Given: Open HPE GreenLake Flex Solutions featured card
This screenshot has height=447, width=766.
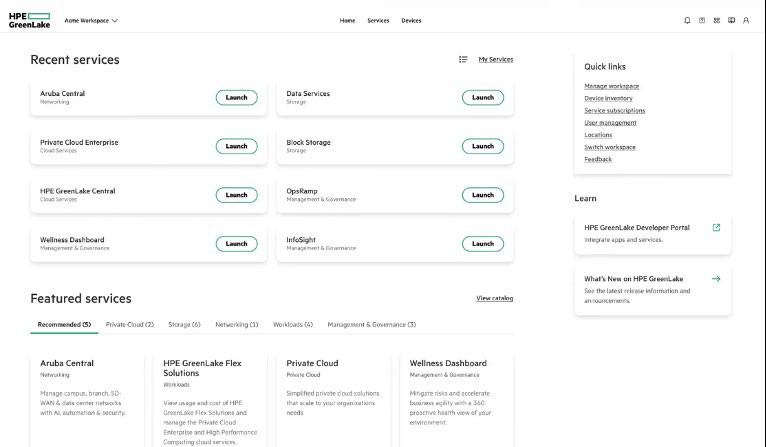Looking at the screenshot, I should (210, 401).
